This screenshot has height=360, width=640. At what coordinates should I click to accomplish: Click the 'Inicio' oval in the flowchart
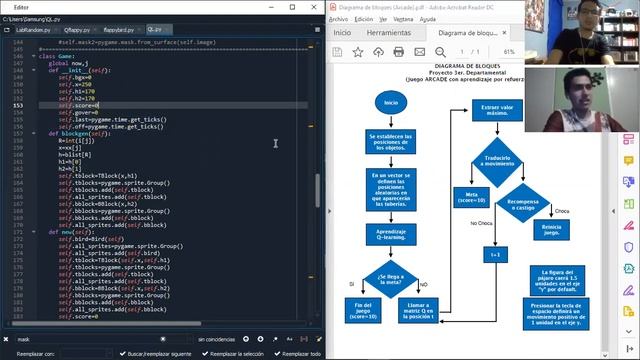(391, 102)
